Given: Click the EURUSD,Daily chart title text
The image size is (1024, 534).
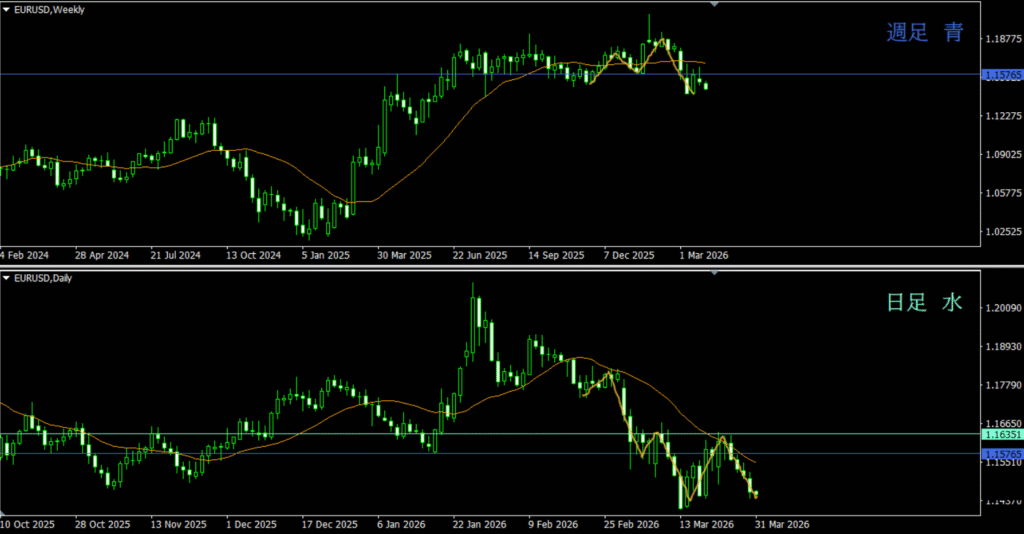Looking at the screenshot, I should [x=48, y=277].
